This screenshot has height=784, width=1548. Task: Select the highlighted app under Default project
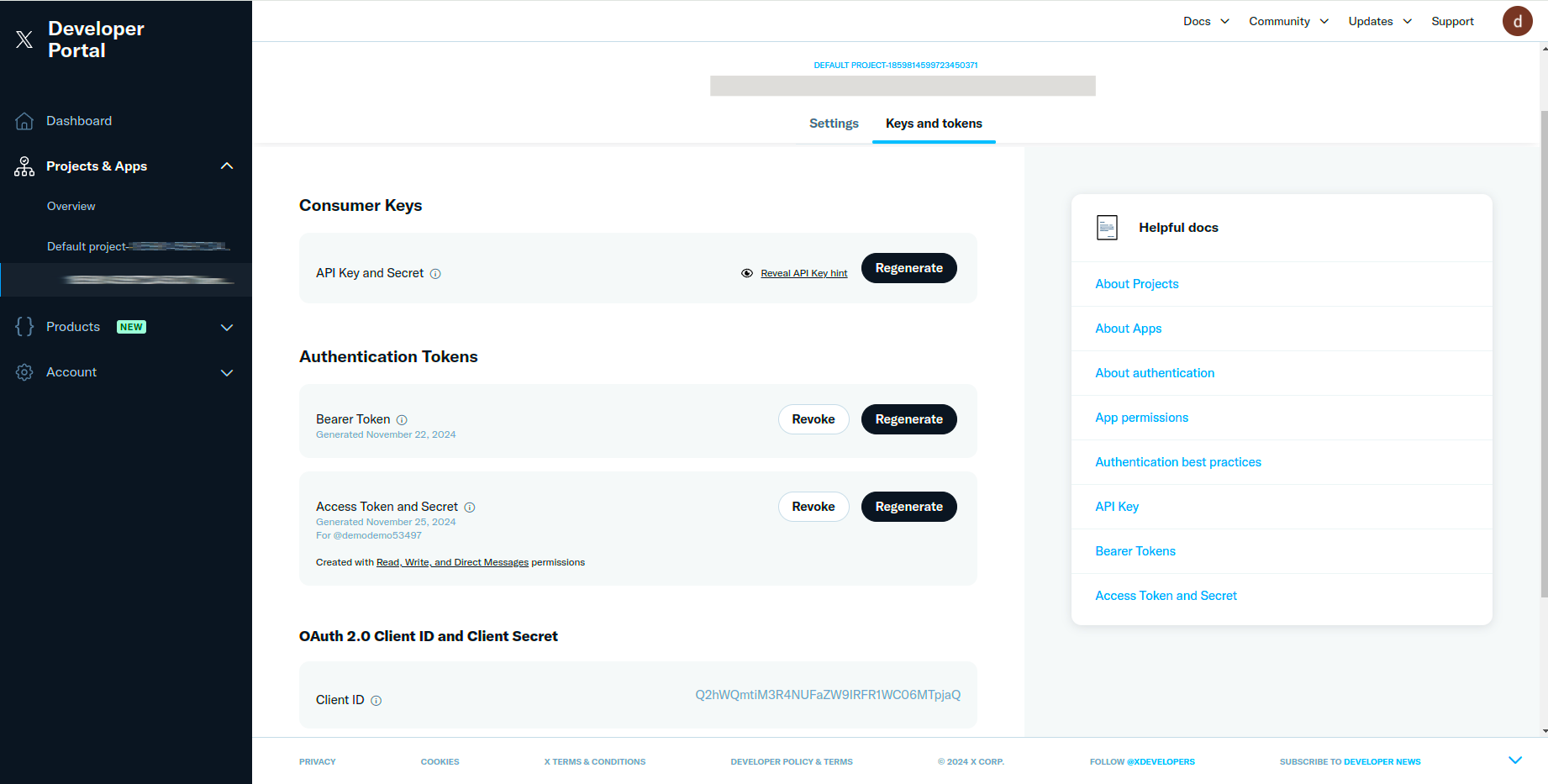click(x=126, y=280)
